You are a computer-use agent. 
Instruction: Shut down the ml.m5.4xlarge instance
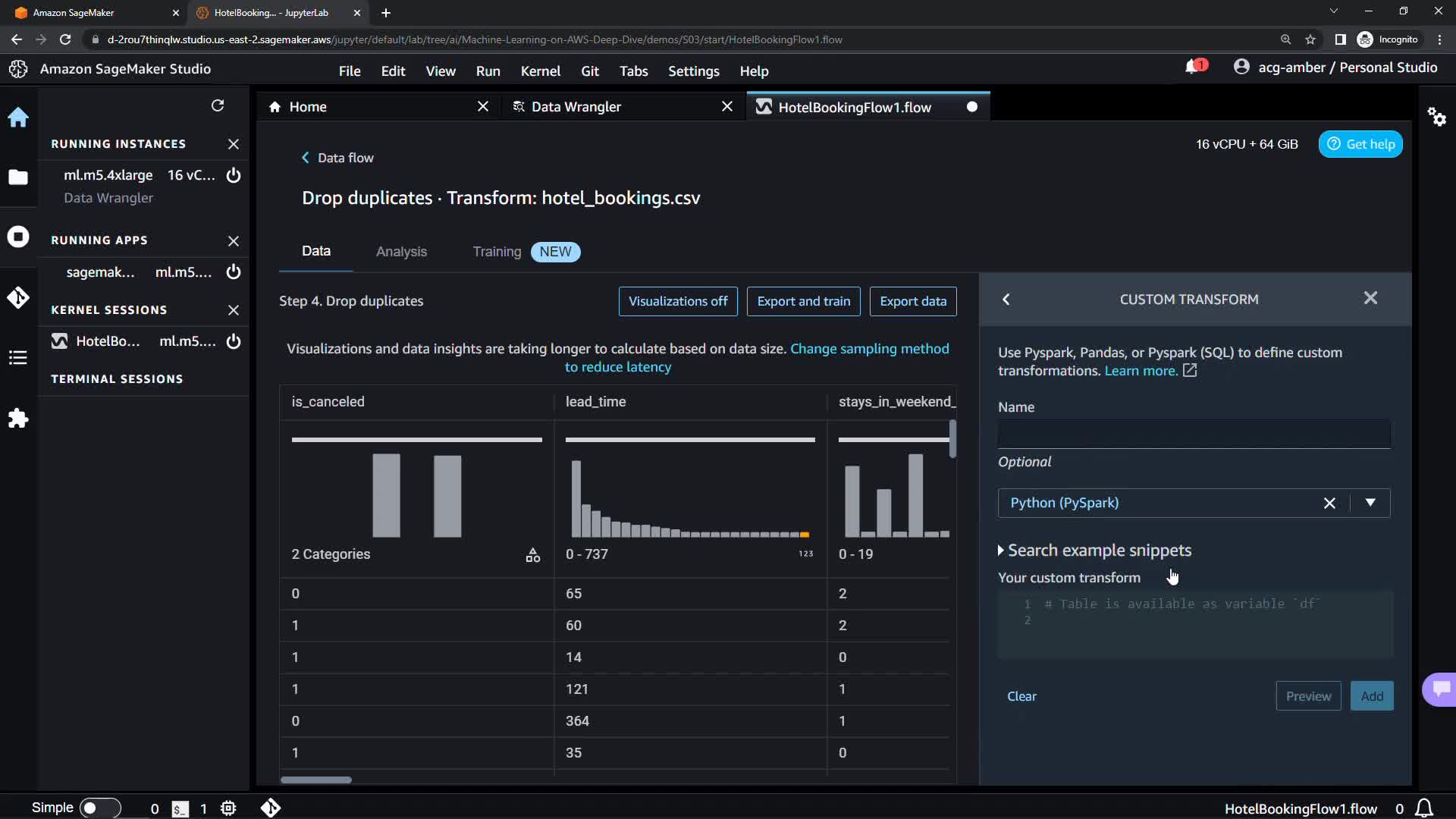pos(234,175)
